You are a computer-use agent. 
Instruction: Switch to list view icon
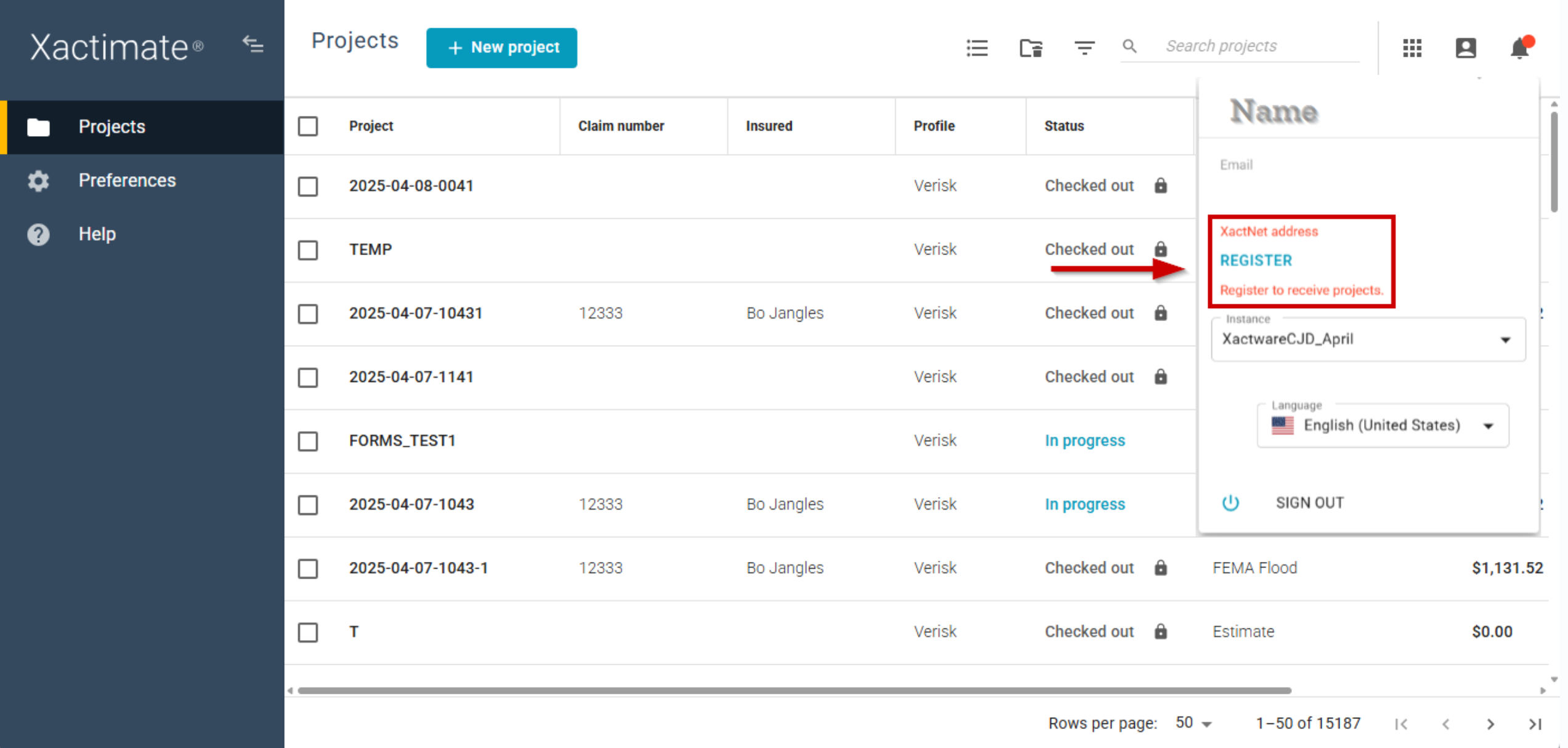(977, 47)
